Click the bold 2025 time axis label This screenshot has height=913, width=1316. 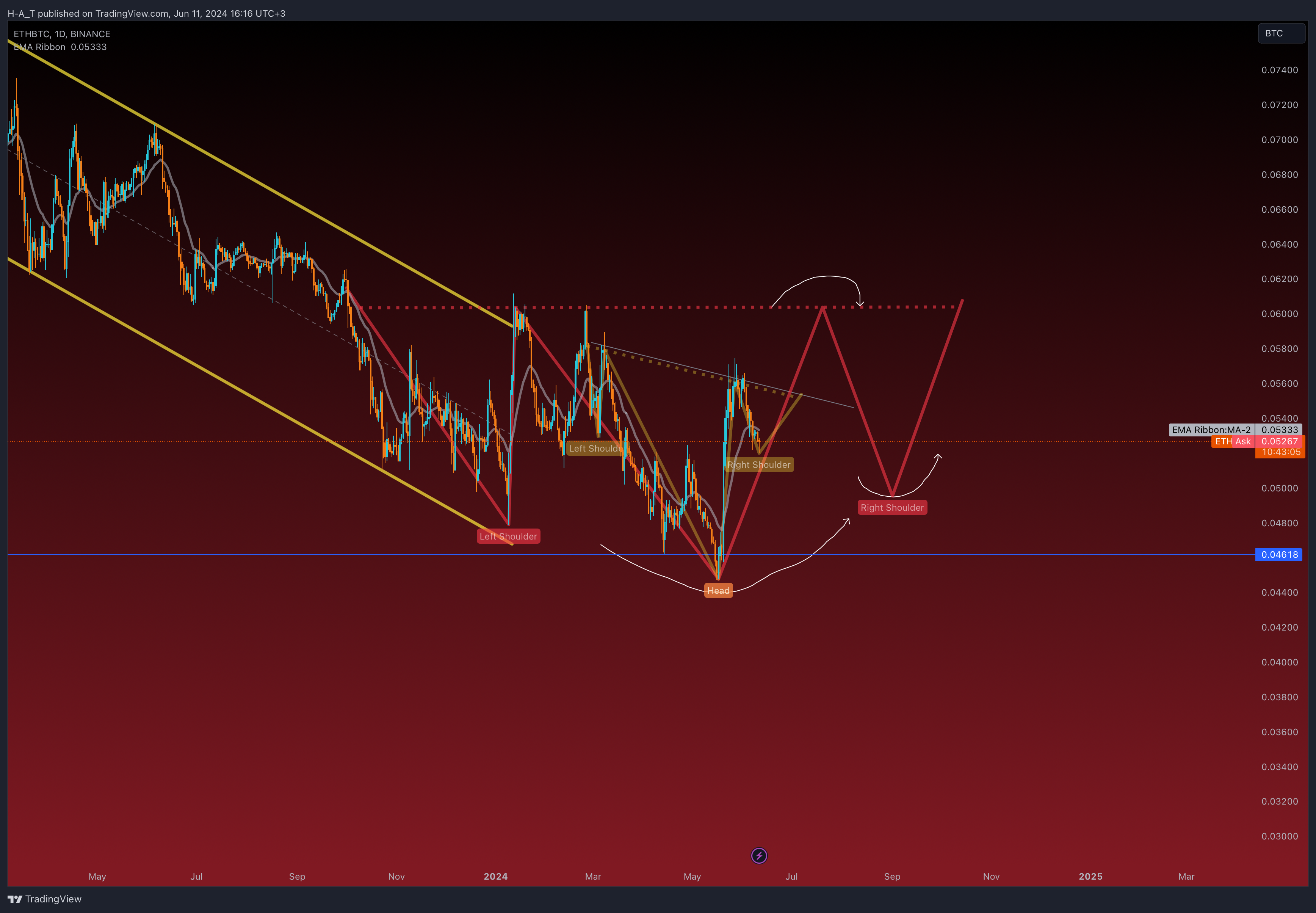coord(1090,876)
